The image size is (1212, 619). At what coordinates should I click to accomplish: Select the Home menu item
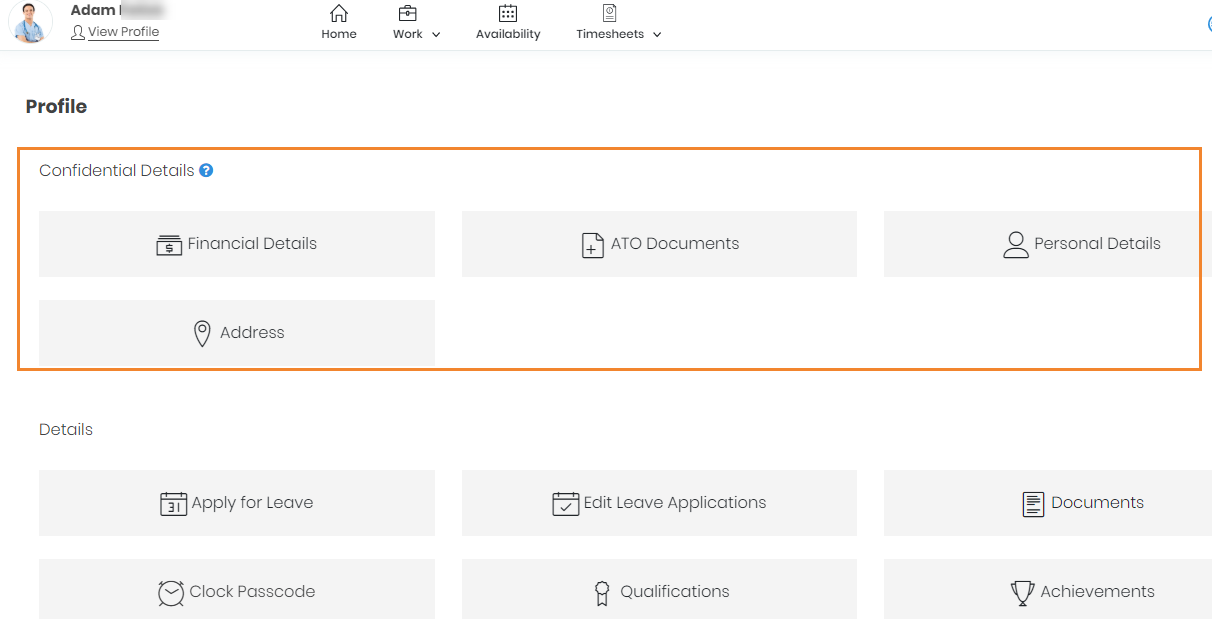[x=339, y=34]
